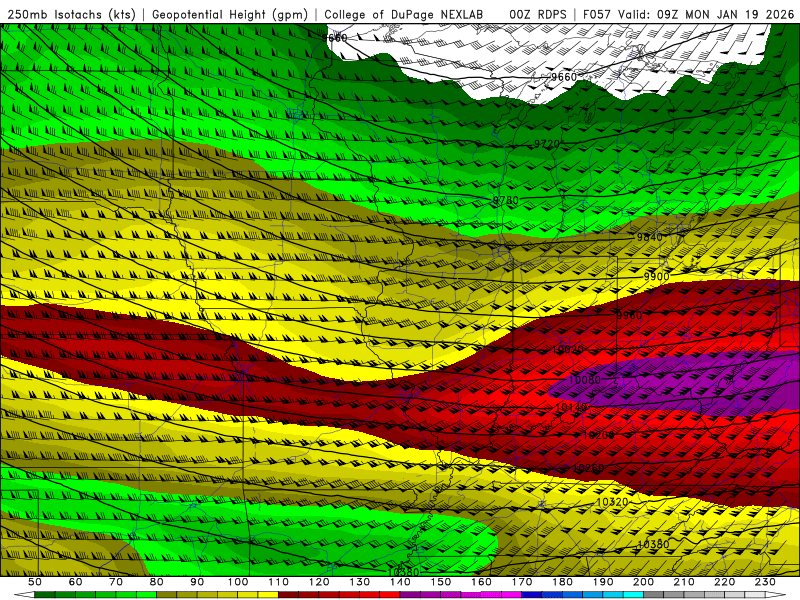Click the 70 kts legend value
Screen dimensions: 800x600
(116, 582)
